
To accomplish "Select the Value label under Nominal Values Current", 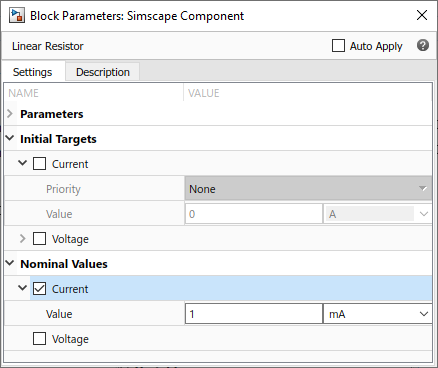I will (x=59, y=314).
